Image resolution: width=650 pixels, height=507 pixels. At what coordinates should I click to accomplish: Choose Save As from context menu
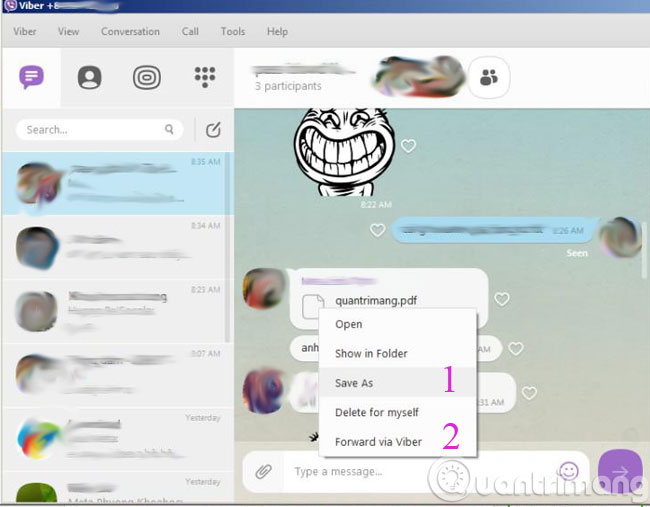(x=398, y=383)
